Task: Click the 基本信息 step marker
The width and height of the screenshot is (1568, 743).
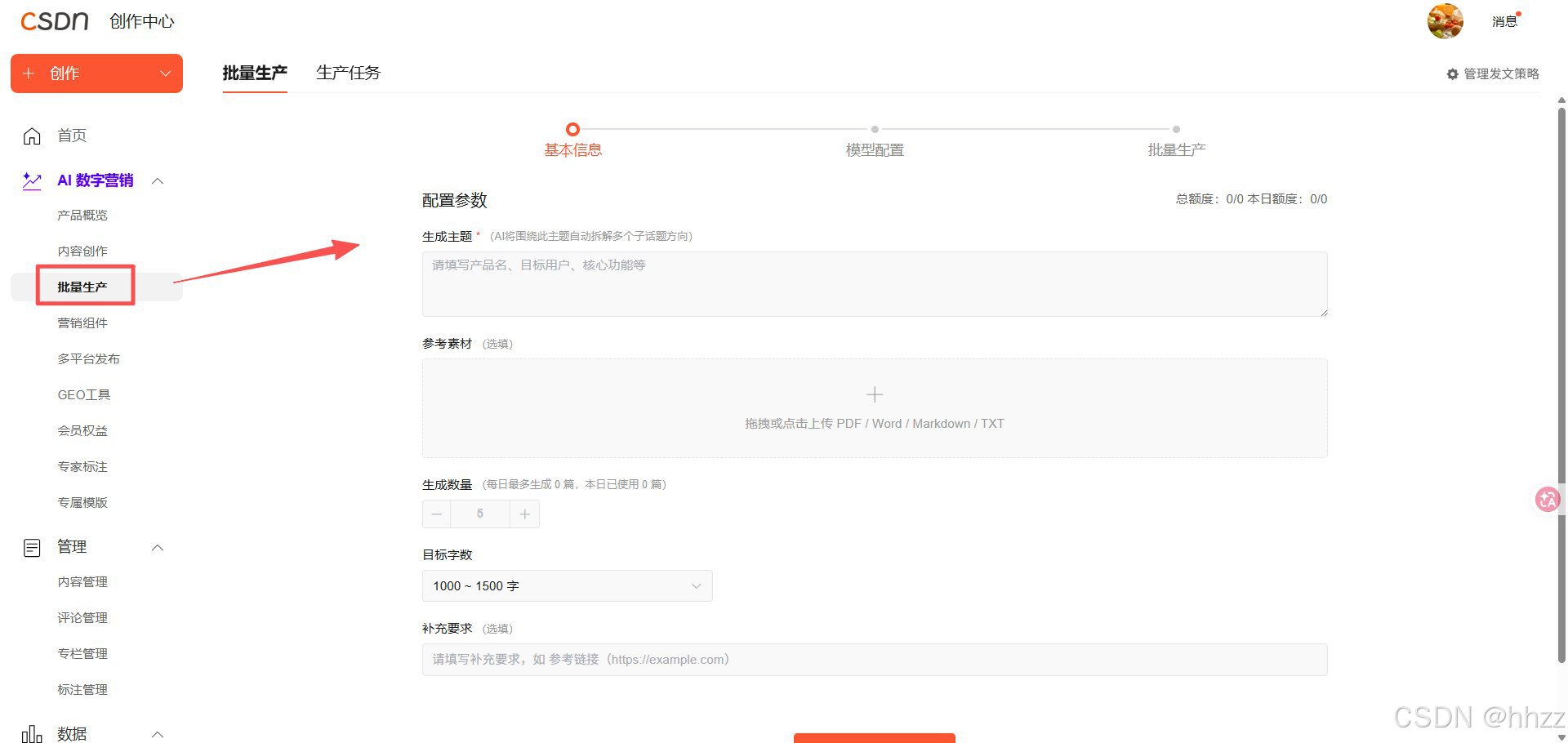Action: [x=572, y=129]
